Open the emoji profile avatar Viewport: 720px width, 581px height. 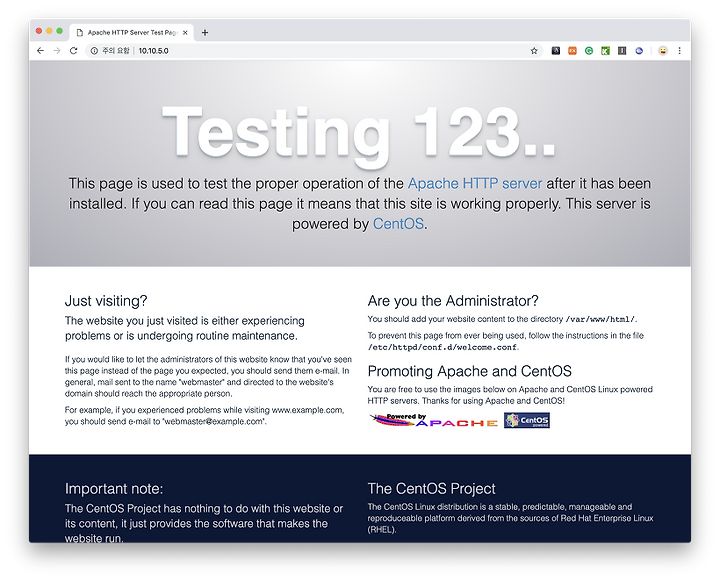[663, 51]
